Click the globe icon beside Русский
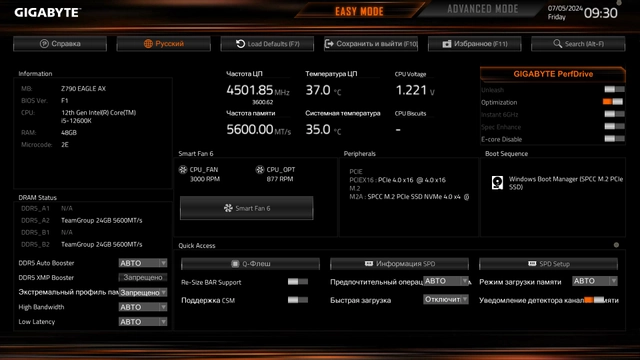This screenshot has height=360, width=640. coord(148,44)
